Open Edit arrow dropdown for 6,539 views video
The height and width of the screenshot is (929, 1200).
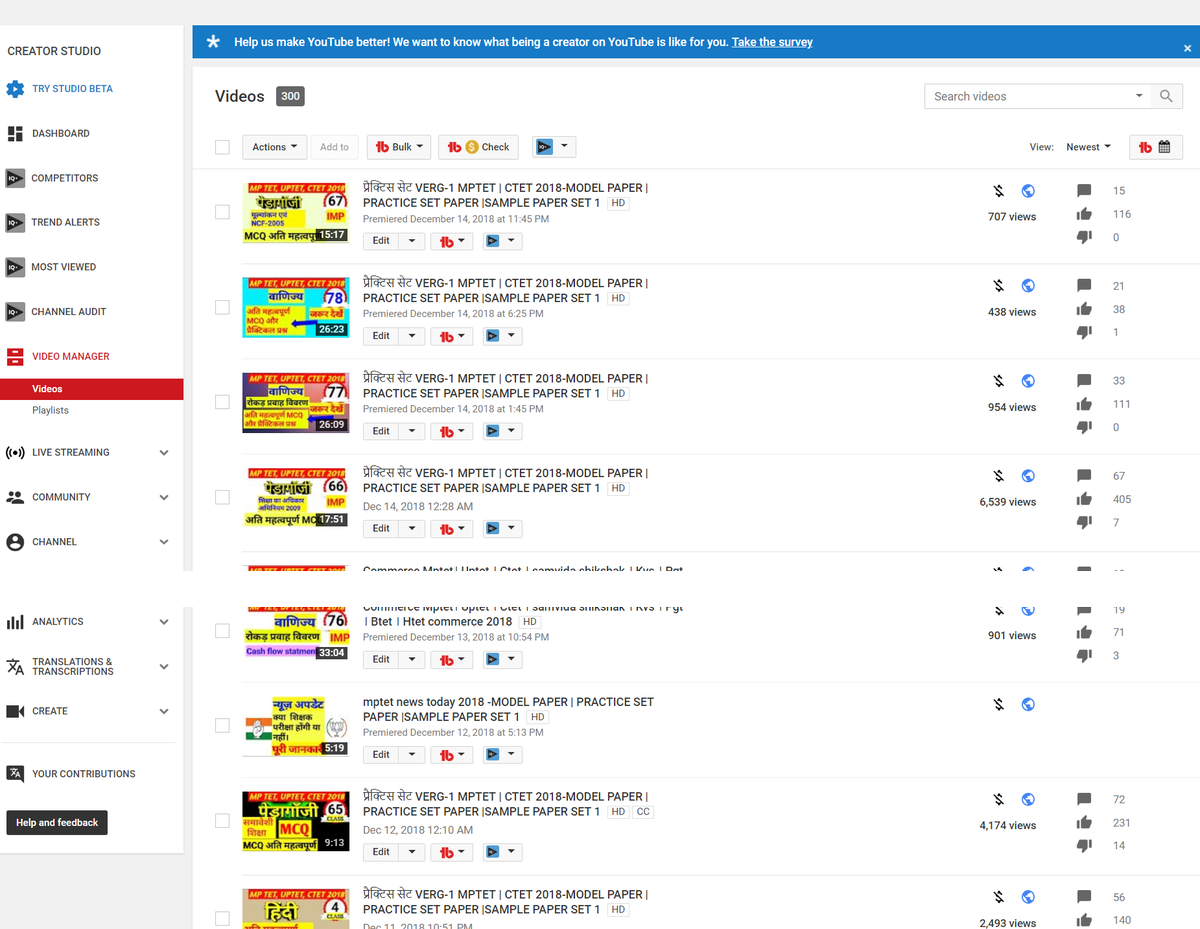[x=412, y=528]
